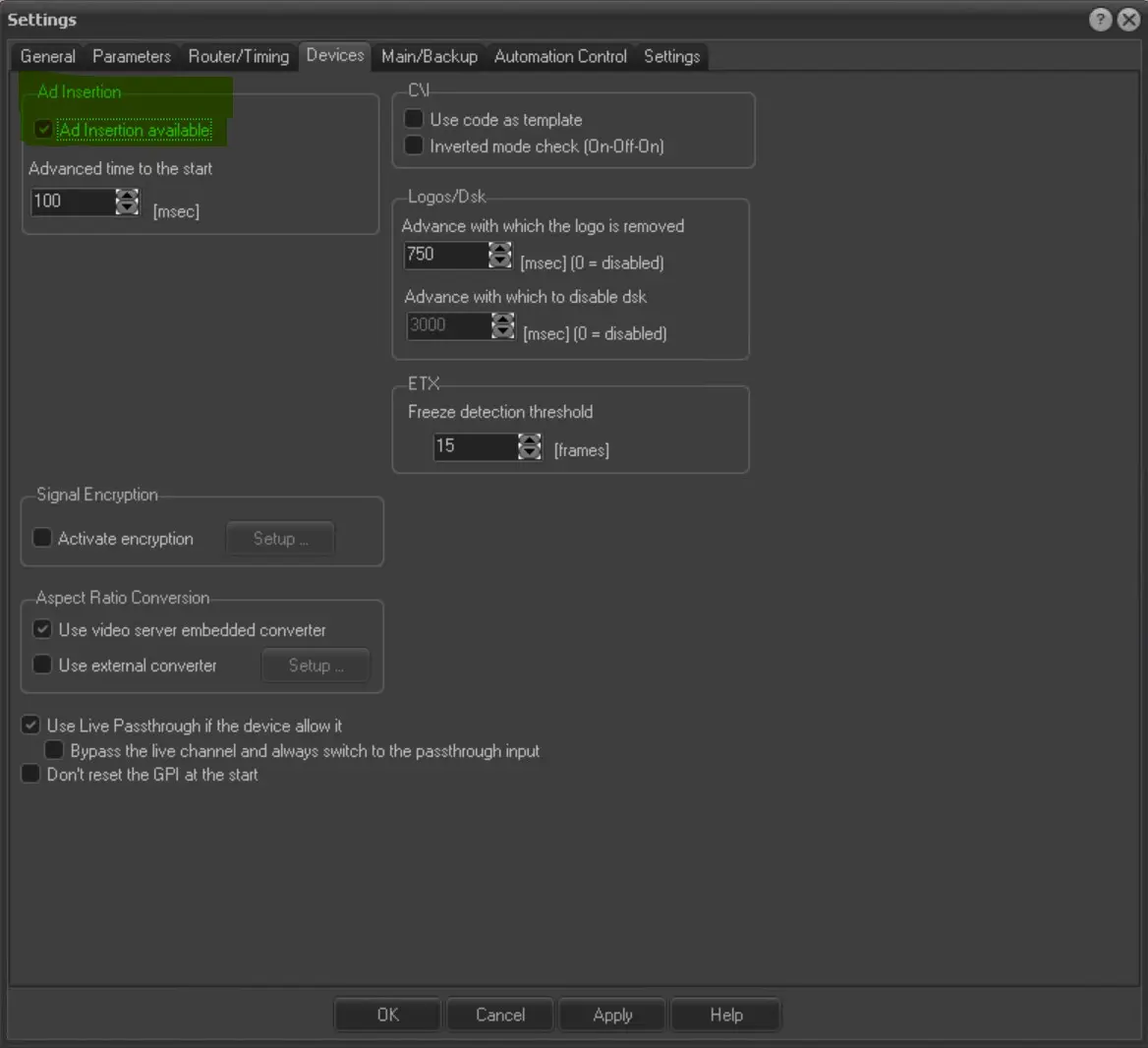The width and height of the screenshot is (1148, 1048).
Task: Click the logo removal advance spinner arrows
Action: (500, 256)
